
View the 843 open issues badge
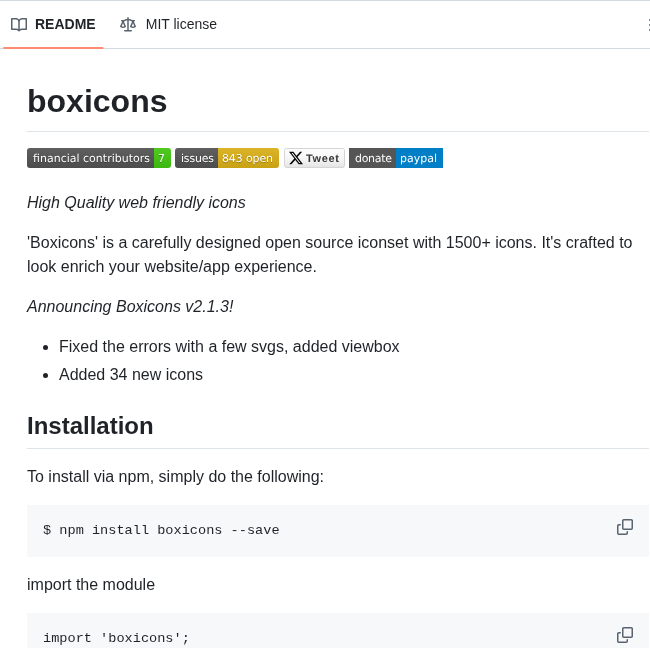pyautogui.click(x=227, y=158)
